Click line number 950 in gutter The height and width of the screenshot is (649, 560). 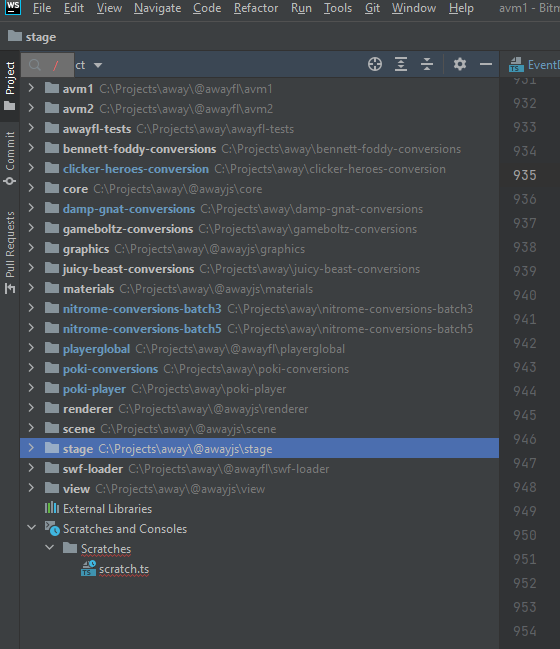pyautogui.click(x=525, y=535)
